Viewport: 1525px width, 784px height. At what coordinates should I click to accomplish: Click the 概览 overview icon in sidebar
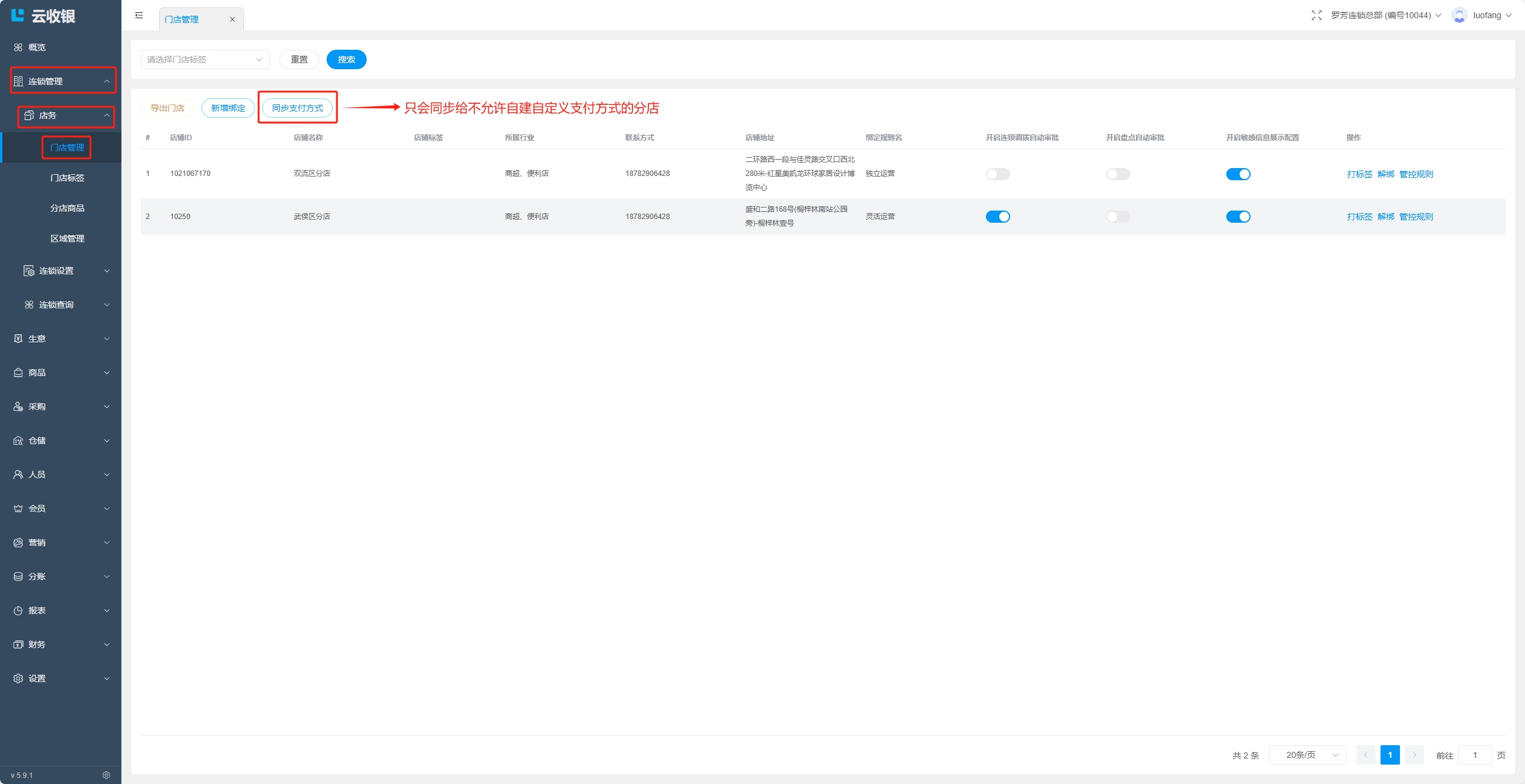pos(18,47)
